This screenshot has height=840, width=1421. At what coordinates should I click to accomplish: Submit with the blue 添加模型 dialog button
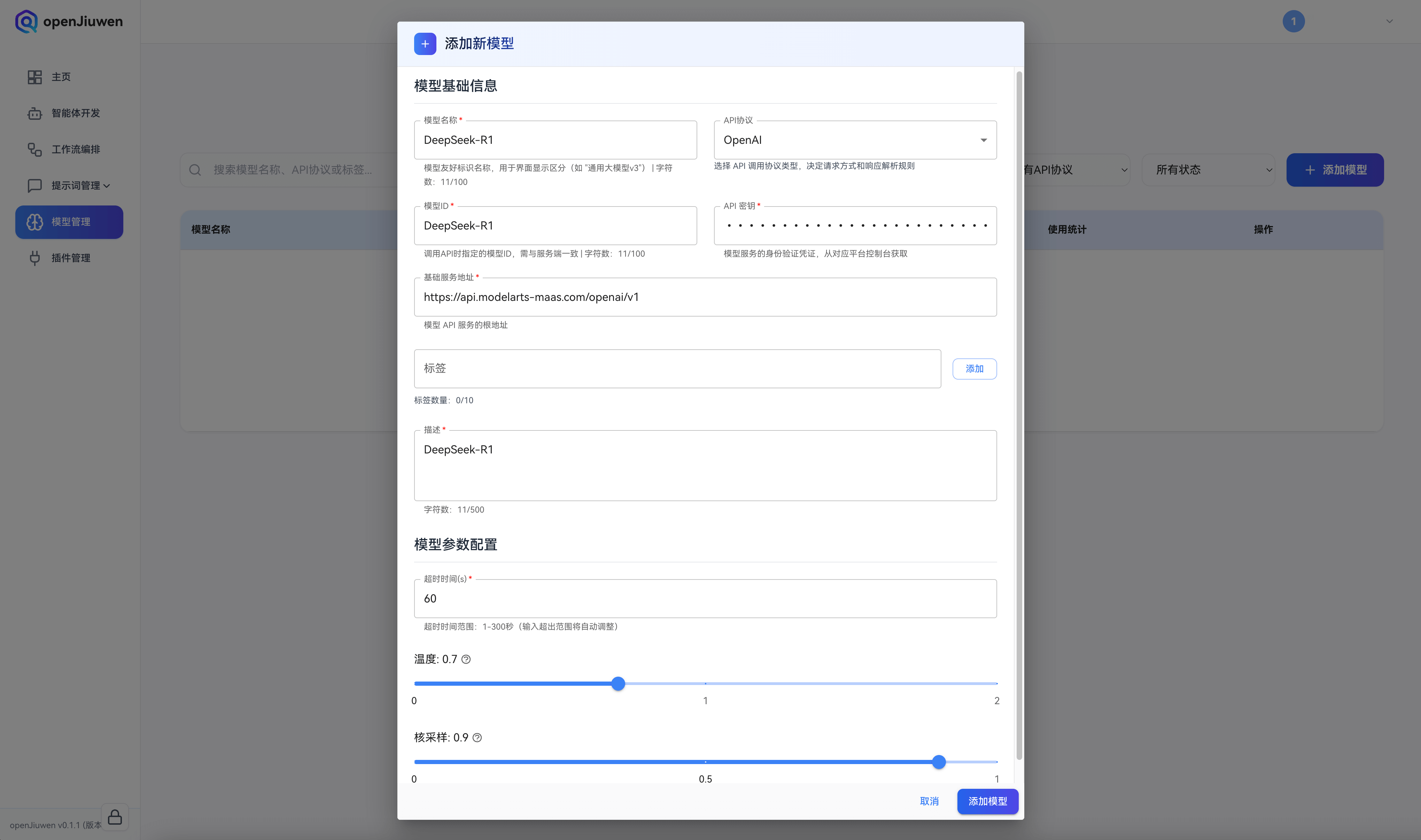click(987, 801)
